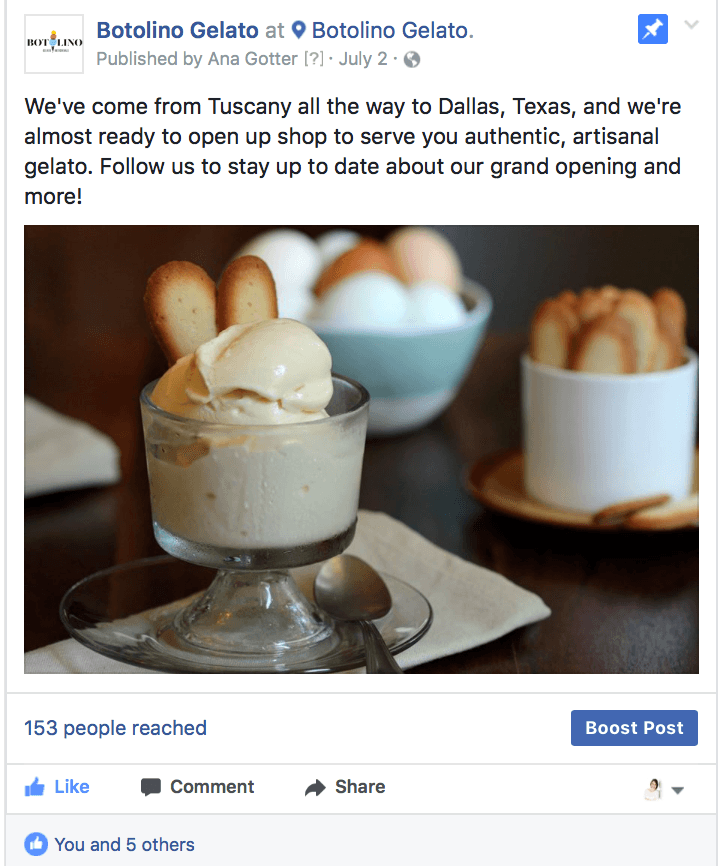This screenshot has width=722, height=866.
Task: Toggle the Like text label
Action: point(72,786)
